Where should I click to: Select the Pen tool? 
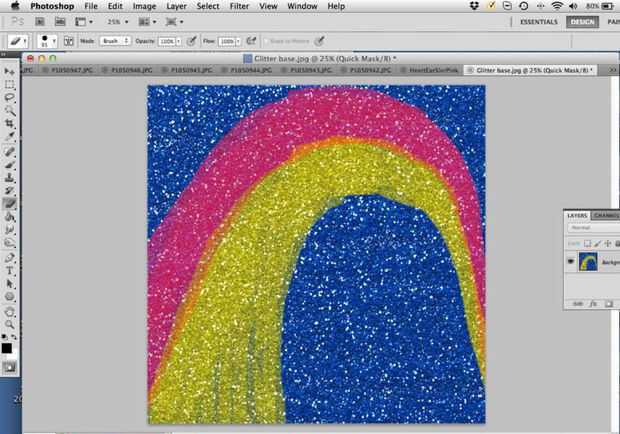[x=10, y=257]
